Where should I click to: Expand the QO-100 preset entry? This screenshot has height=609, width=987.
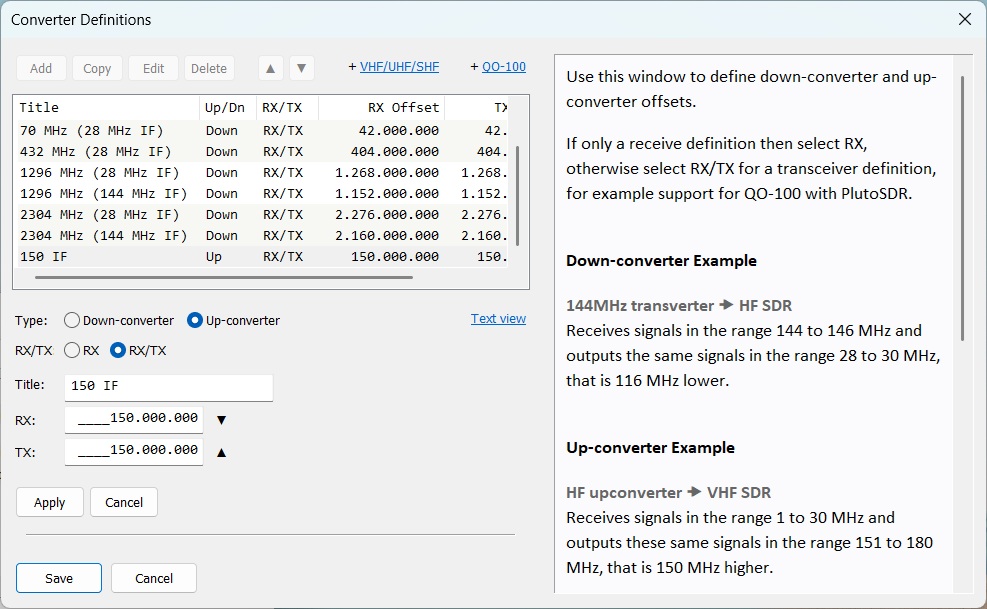coord(501,66)
